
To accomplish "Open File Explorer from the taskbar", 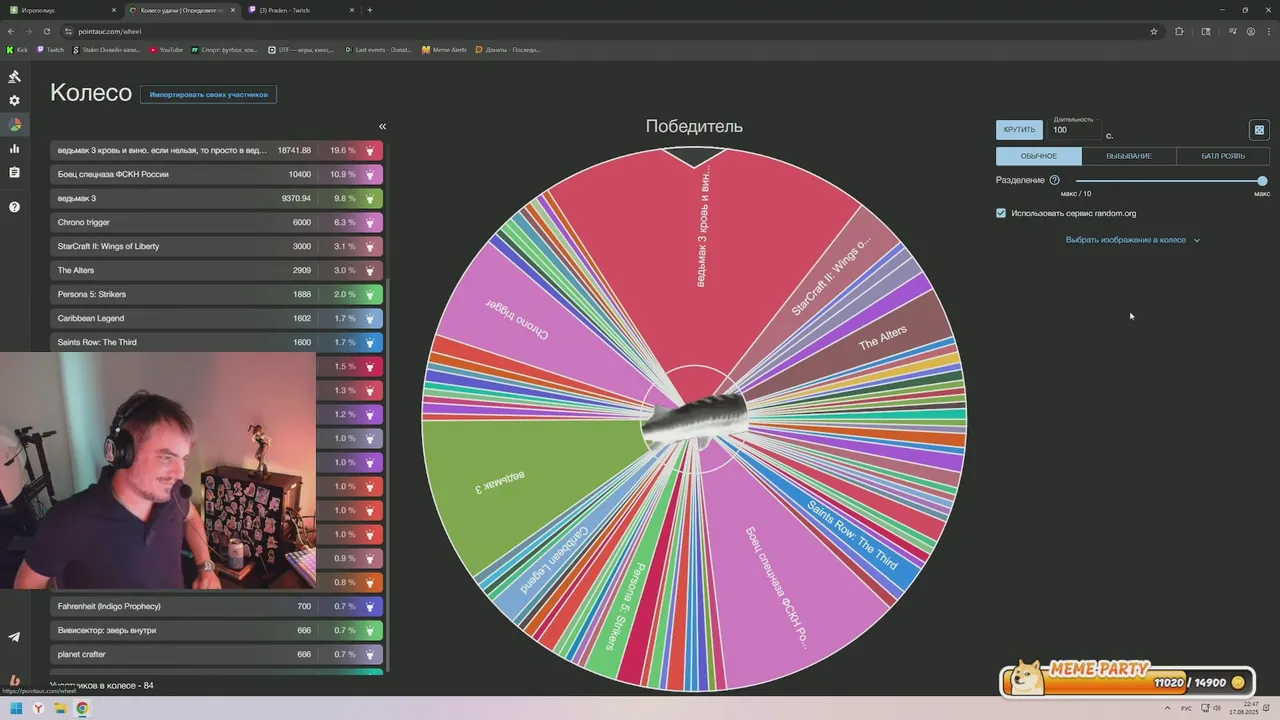I will [60, 709].
